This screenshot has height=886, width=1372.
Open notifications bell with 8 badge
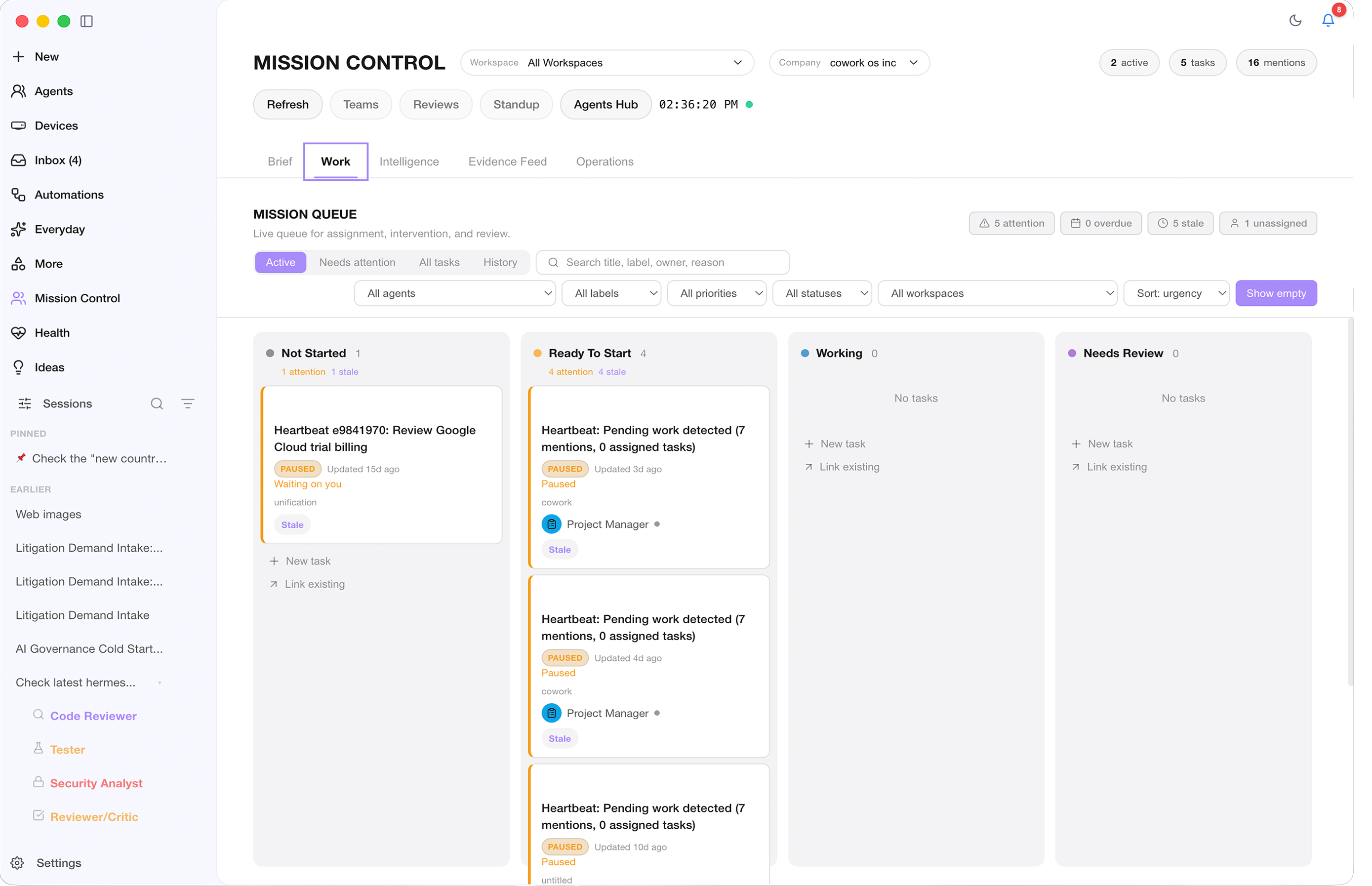tap(1328, 20)
